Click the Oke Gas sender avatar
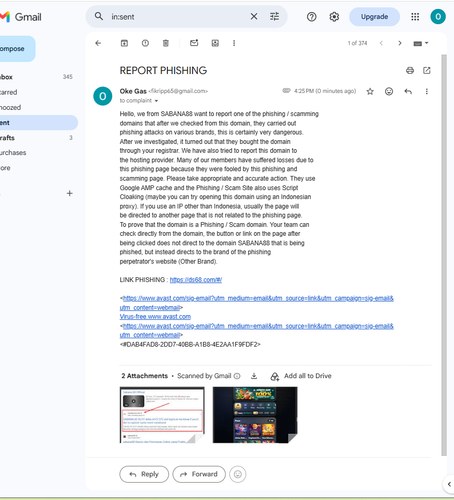The height and width of the screenshot is (500, 454). click(103, 96)
